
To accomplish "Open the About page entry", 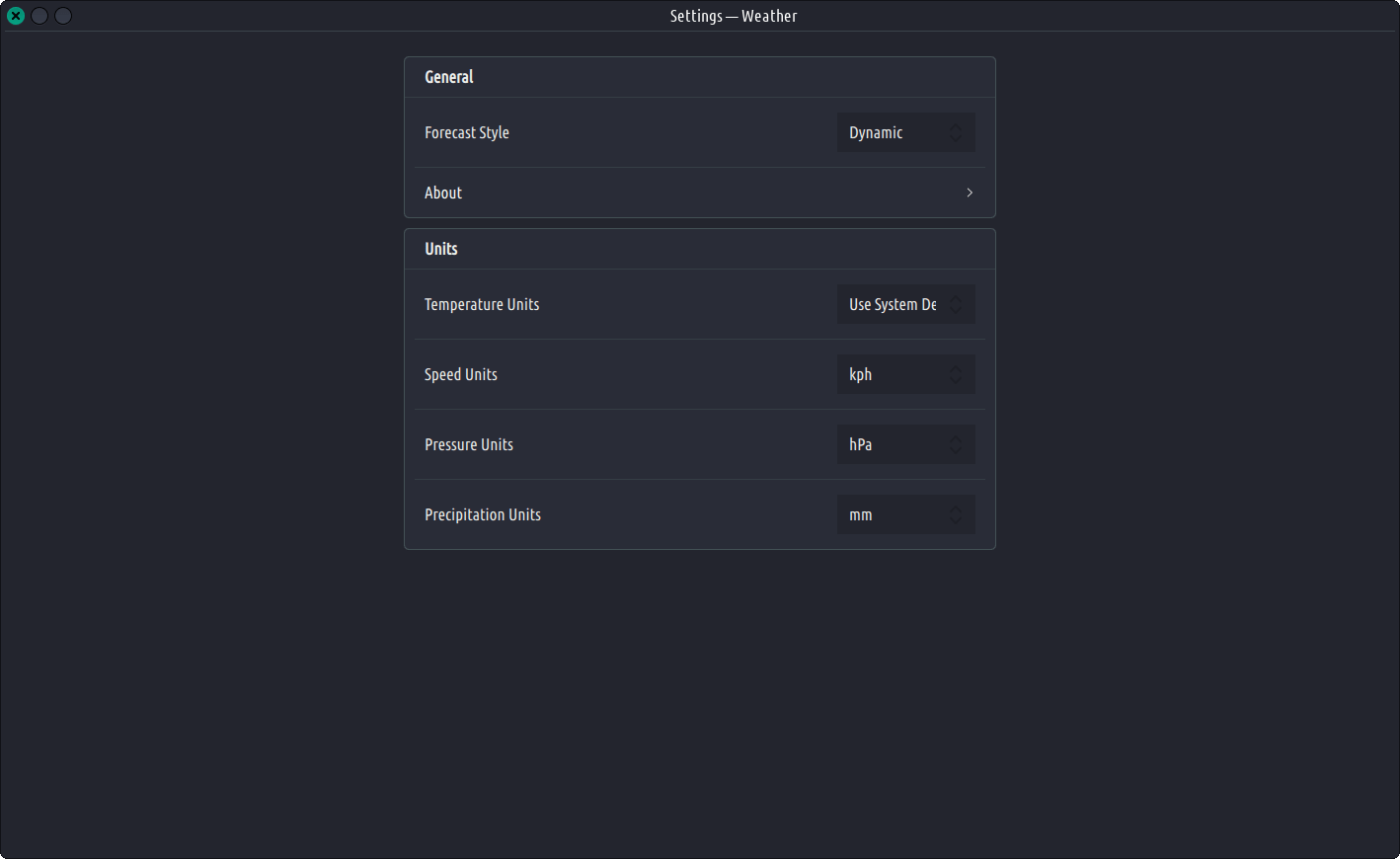I will click(443, 193).
